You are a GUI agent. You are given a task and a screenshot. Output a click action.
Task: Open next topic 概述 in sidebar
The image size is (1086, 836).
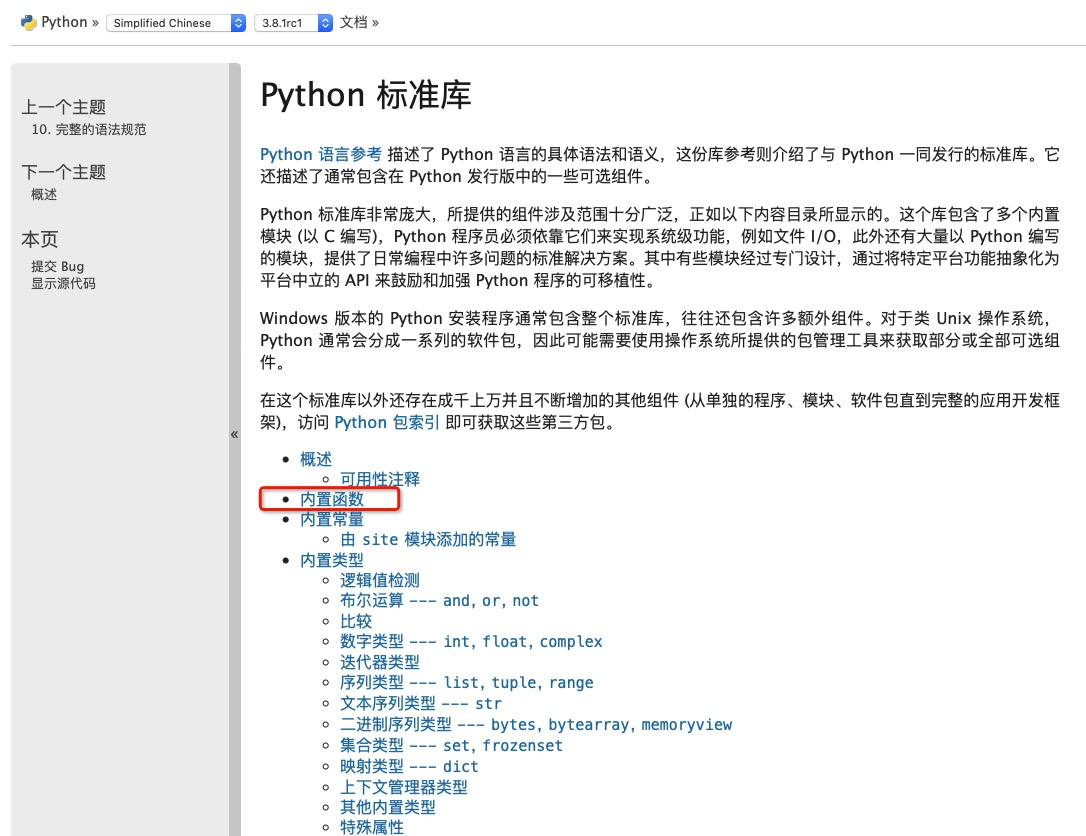(x=44, y=195)
